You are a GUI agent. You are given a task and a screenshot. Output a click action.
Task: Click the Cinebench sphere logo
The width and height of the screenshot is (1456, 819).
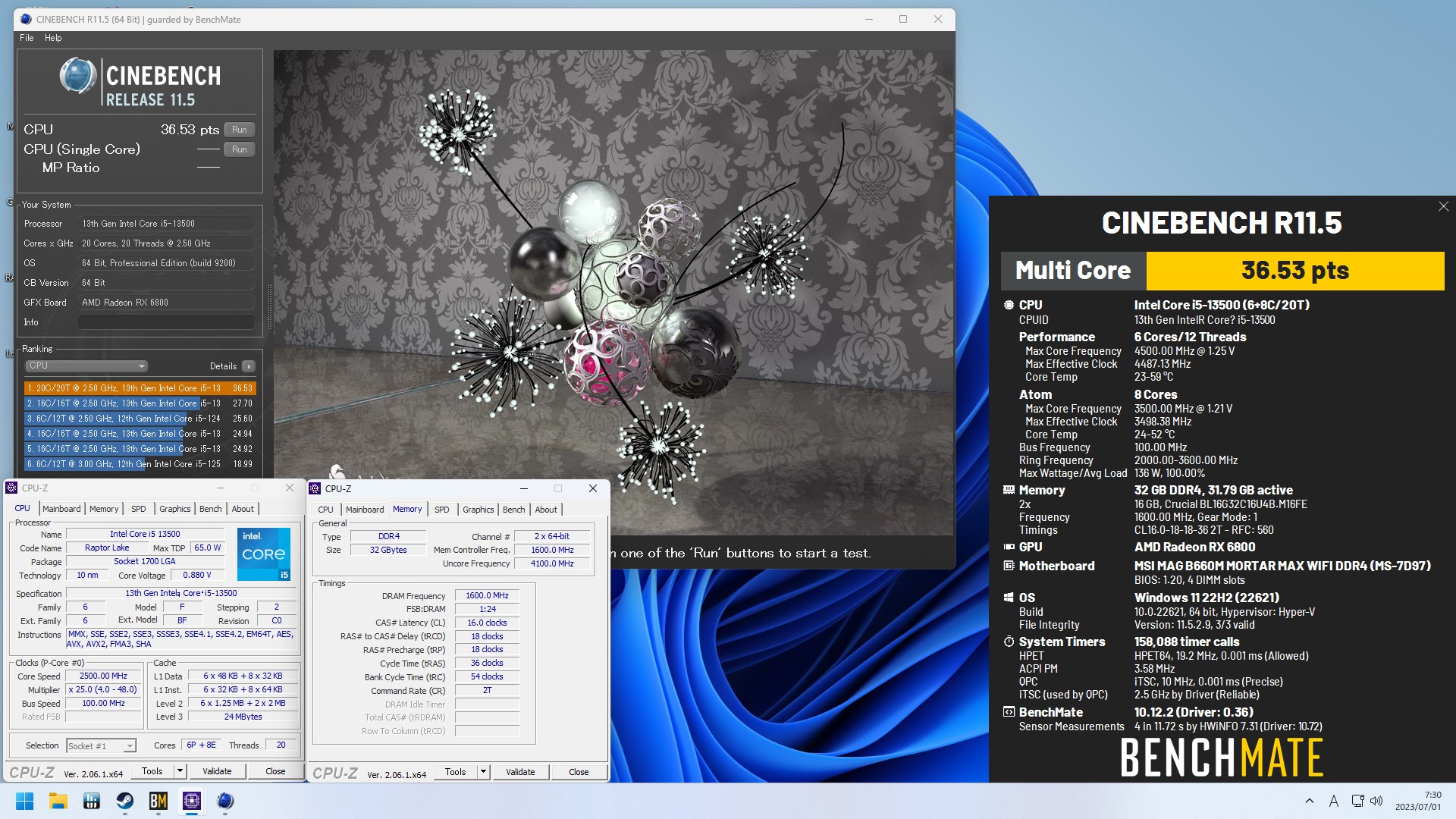point(78,76)
